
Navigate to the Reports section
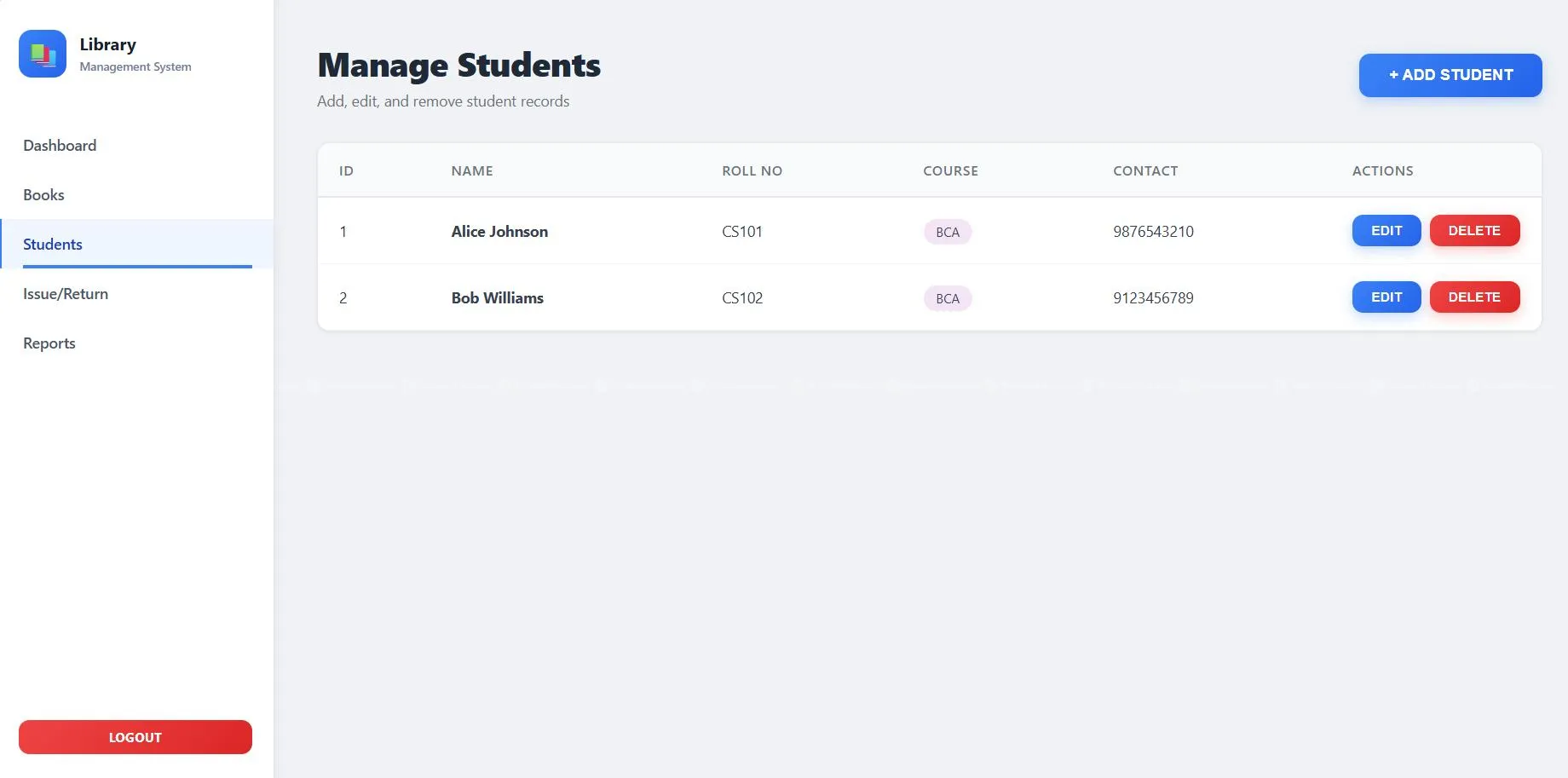tap(49, 343)
